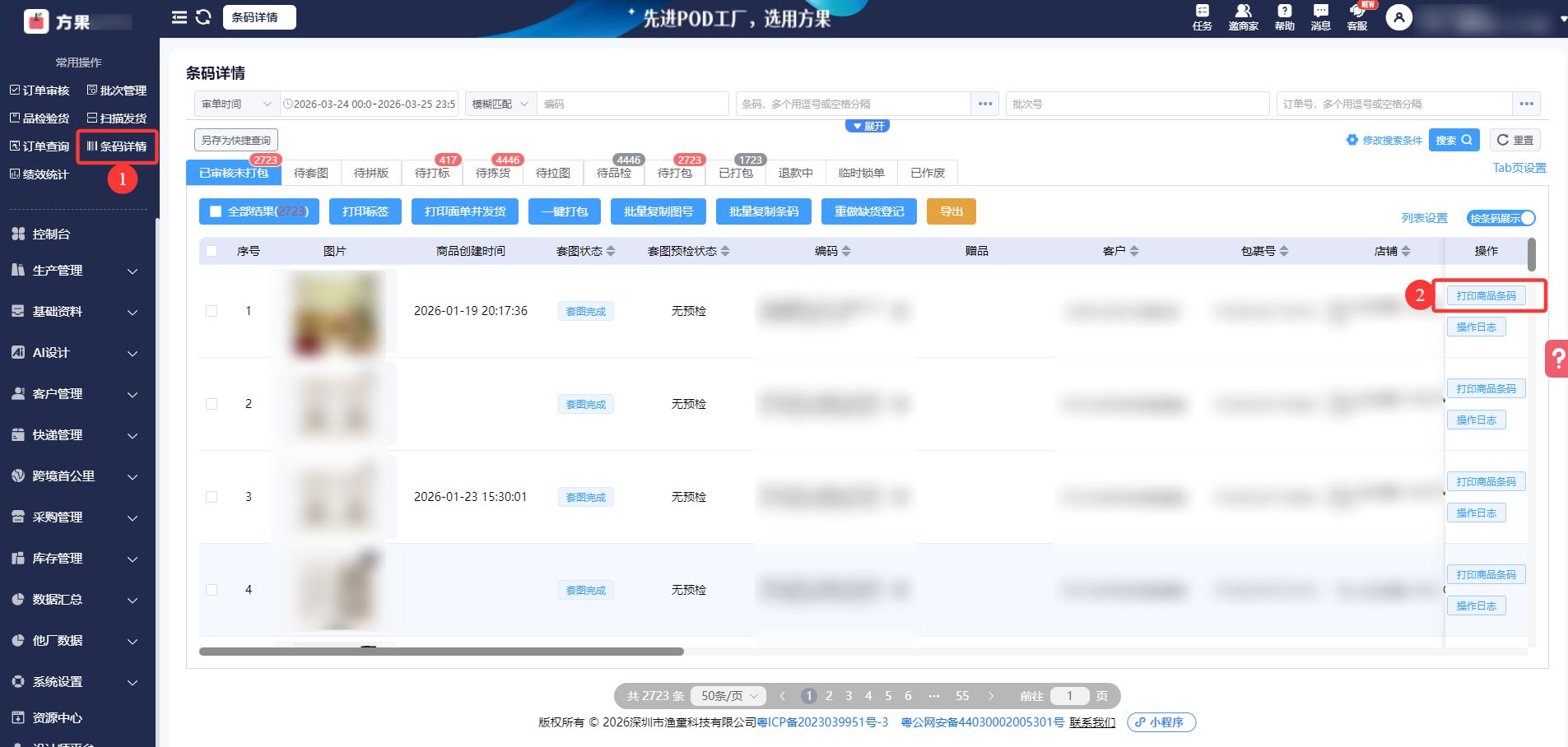Open the 审单时间 dropdown
1568x747 pixels.
236,104
